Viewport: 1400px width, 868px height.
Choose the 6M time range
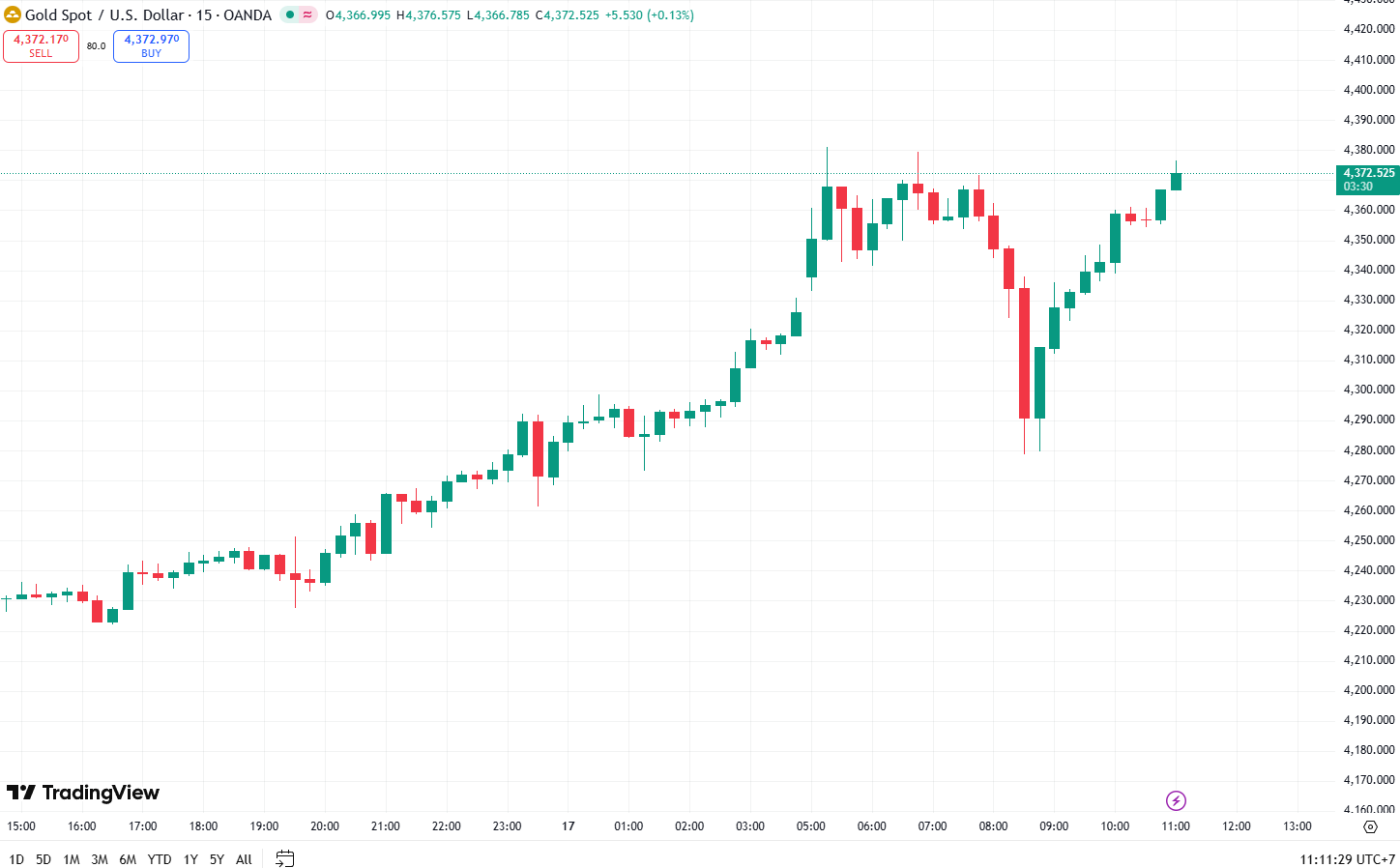click(x=128, y=859)
